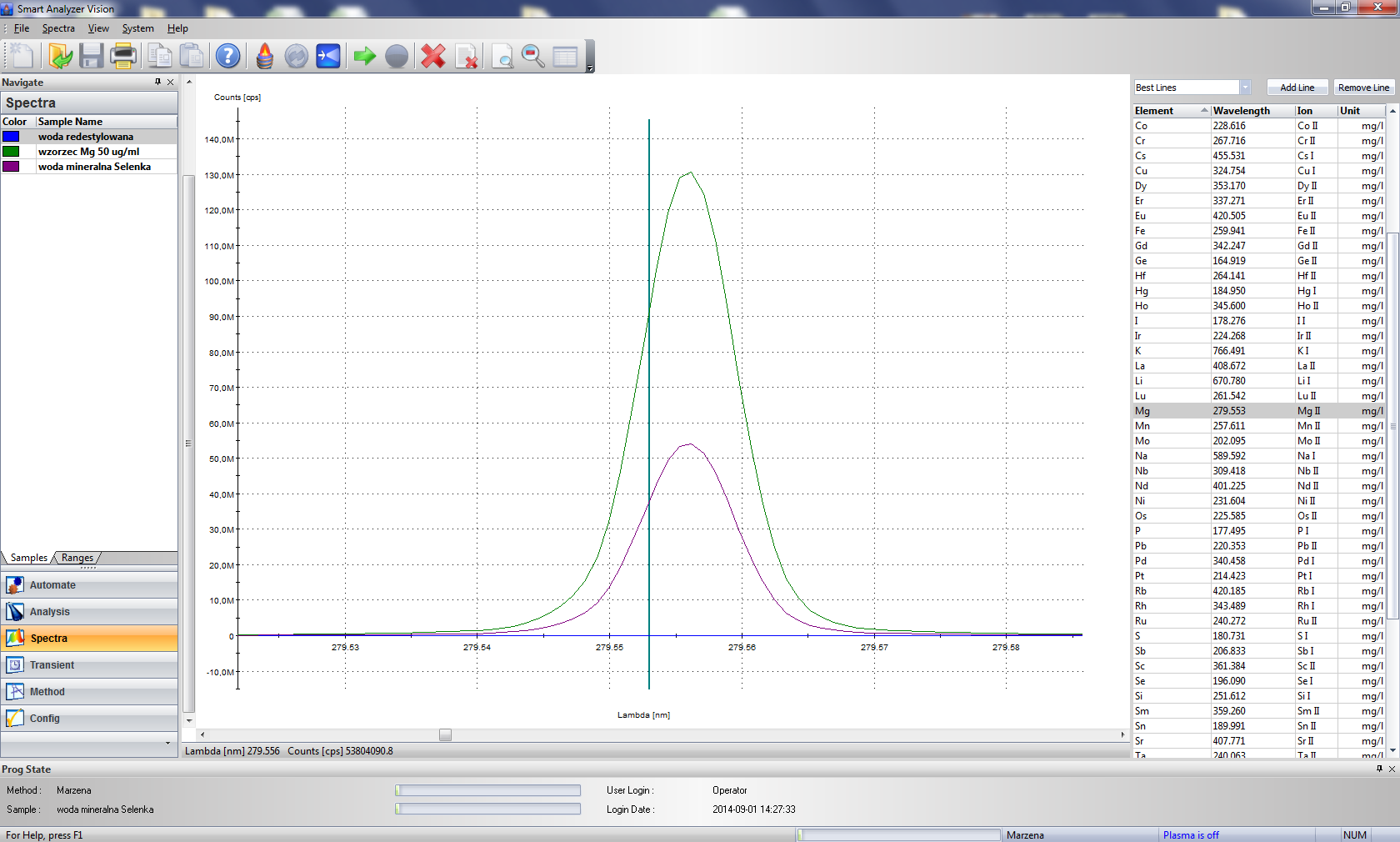Open the Spectra menu
This screenshot has height=842, width=1400.
(x=58, y=28)
